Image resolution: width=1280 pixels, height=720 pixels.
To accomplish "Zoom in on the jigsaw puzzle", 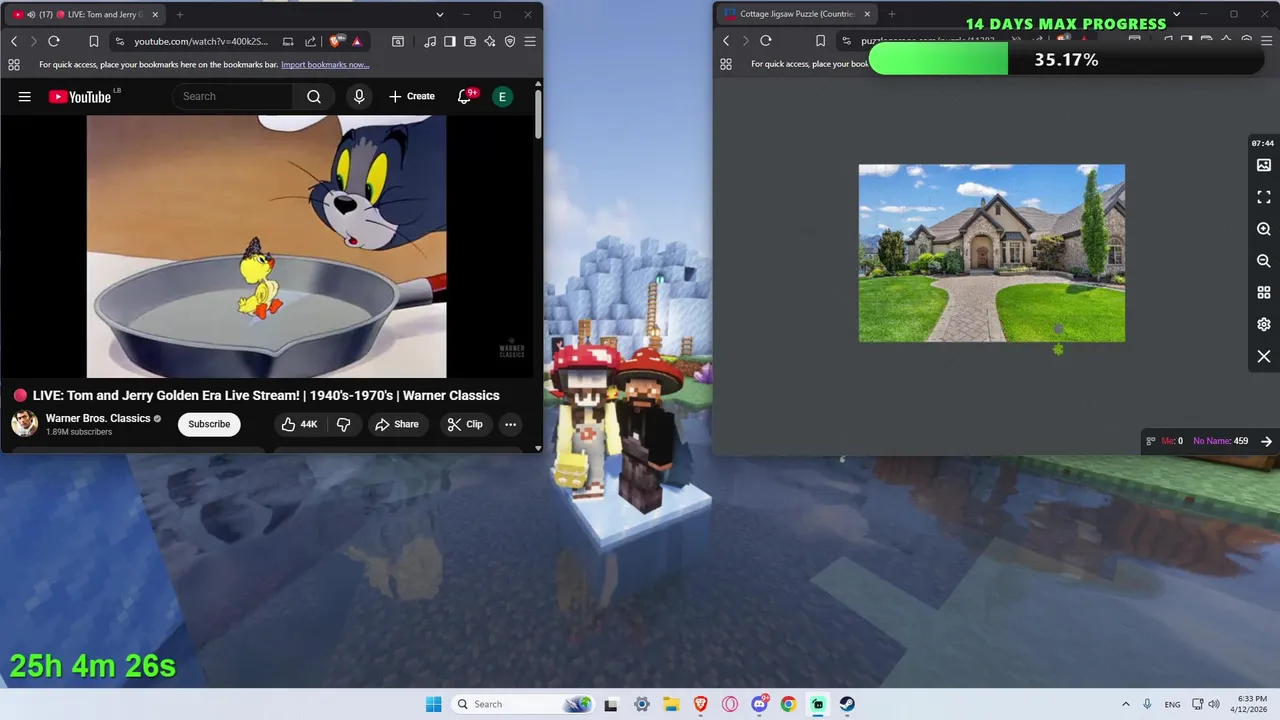I will pos(1264,229).
